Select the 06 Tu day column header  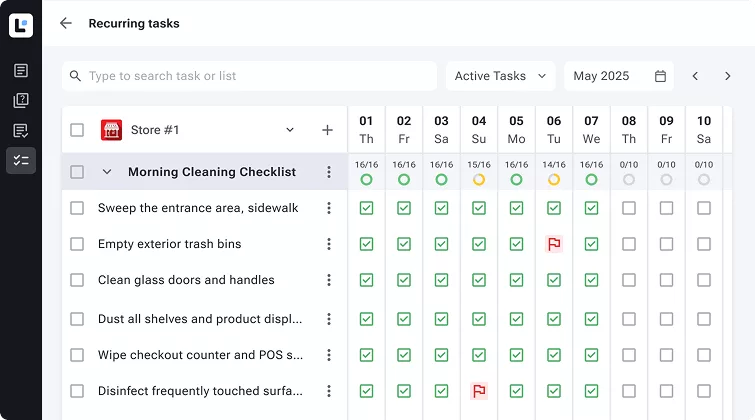tap(554, 130)
